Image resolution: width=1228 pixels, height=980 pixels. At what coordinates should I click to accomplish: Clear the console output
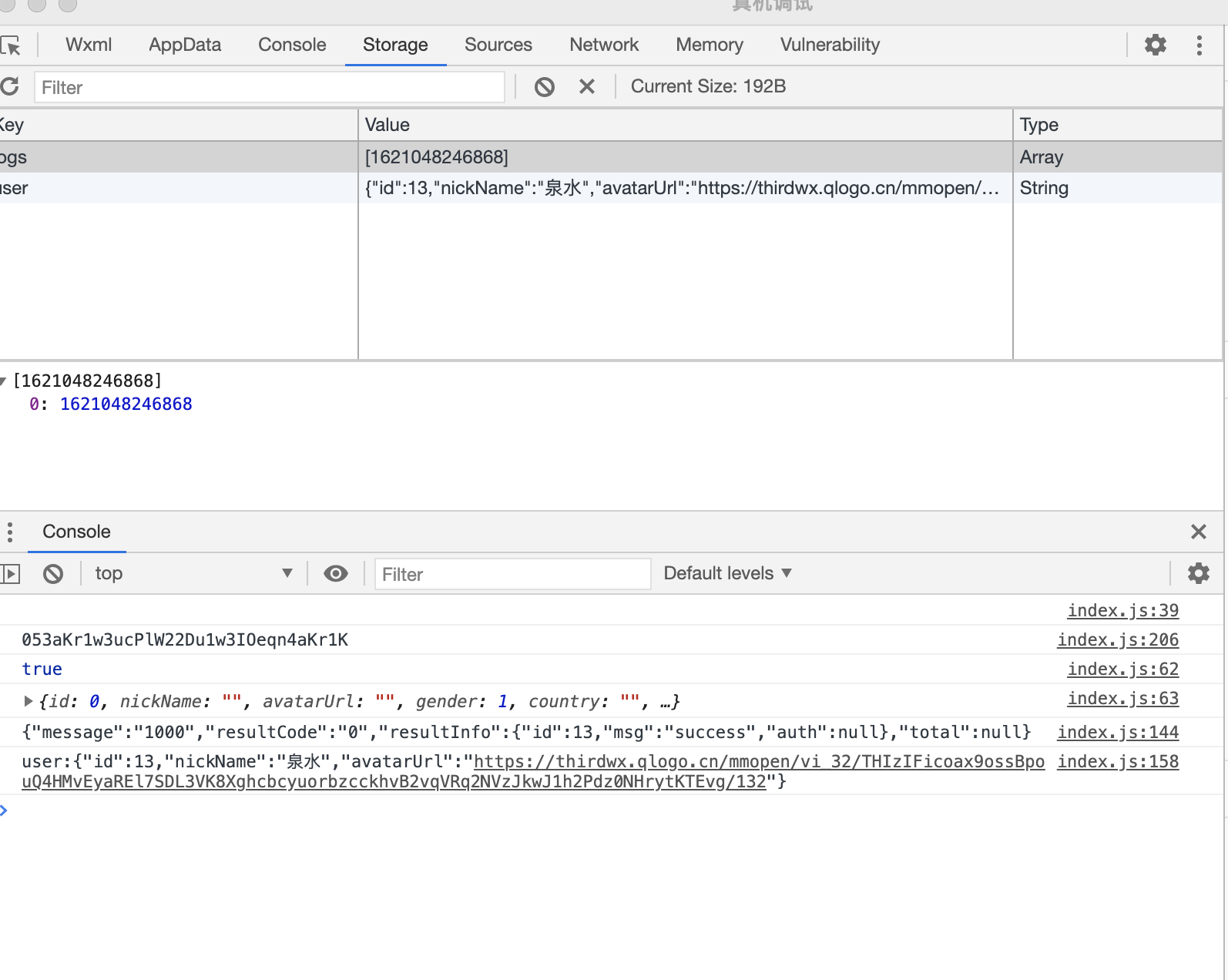tap(53, 573)
